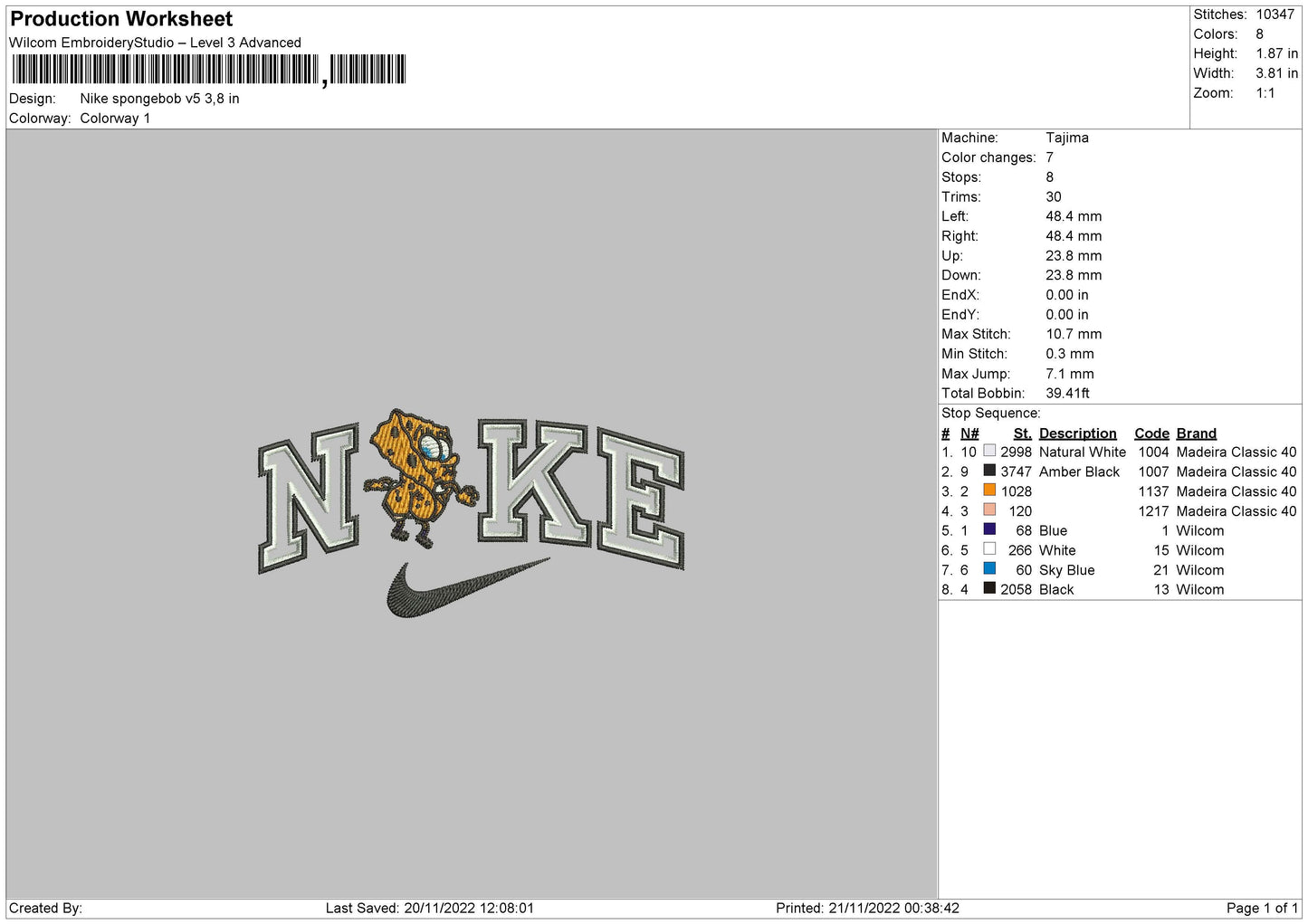
Task: Select the peach swatch with code 1217
Action: pyautogui.click(x=989, y=510)
